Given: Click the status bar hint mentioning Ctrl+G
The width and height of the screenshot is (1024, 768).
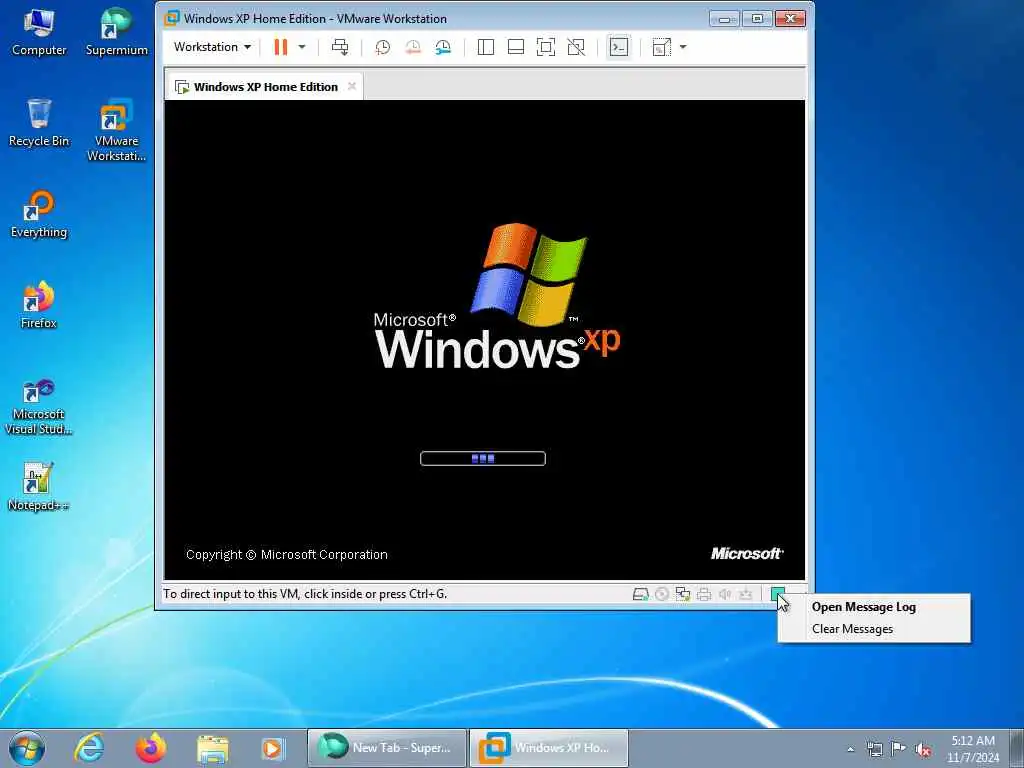Looking at the screenshot, I should click(x=305, y=594).
